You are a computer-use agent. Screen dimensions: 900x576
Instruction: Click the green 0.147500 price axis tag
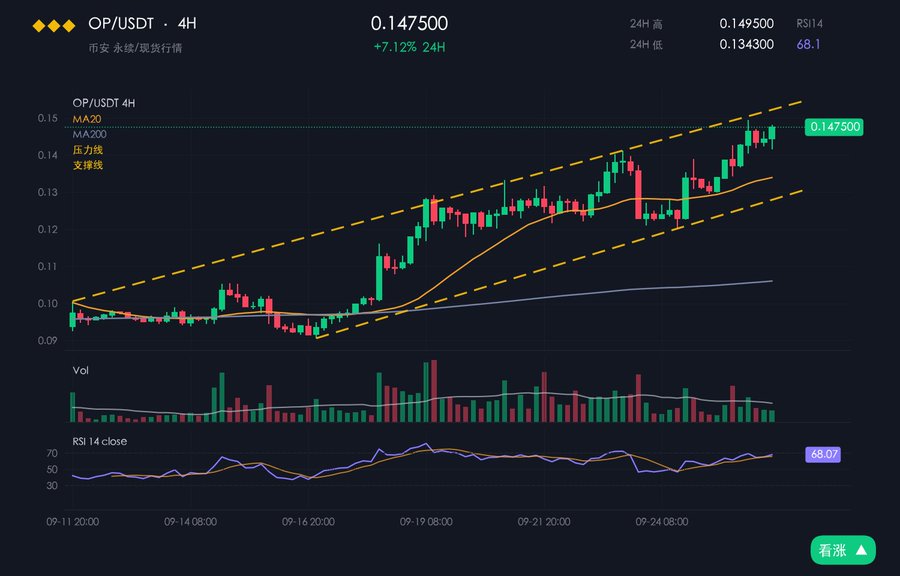[x=834, y=127]
